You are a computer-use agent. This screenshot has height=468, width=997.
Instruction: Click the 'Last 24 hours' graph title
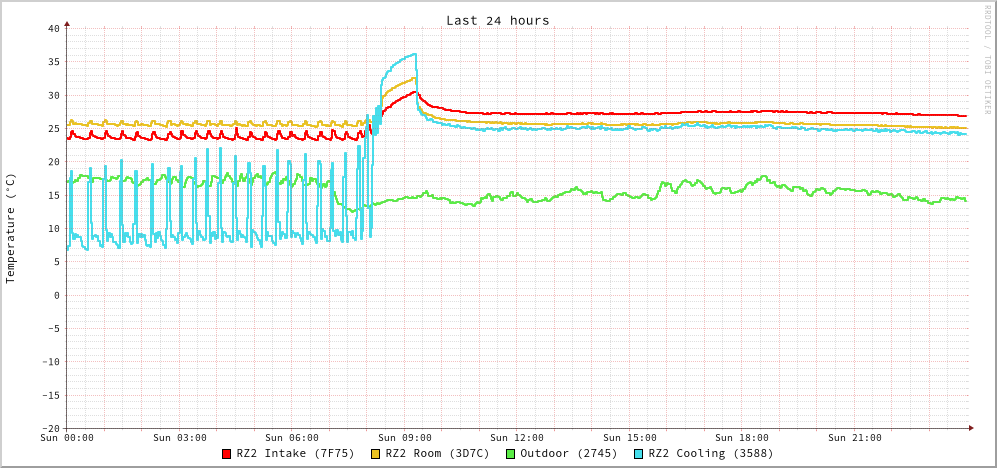click(497, 20)
